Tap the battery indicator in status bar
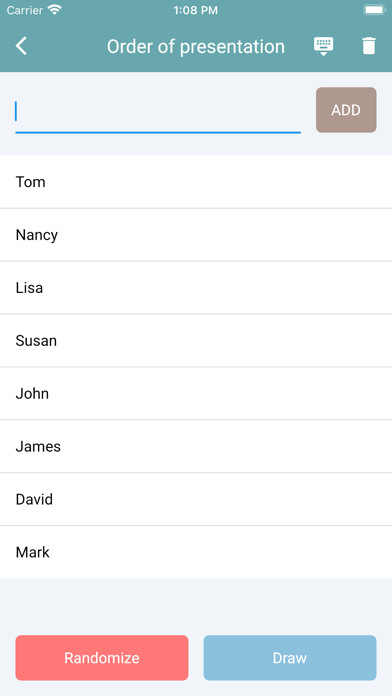Viewport: 392px width, 696px height. pos(374,10)
